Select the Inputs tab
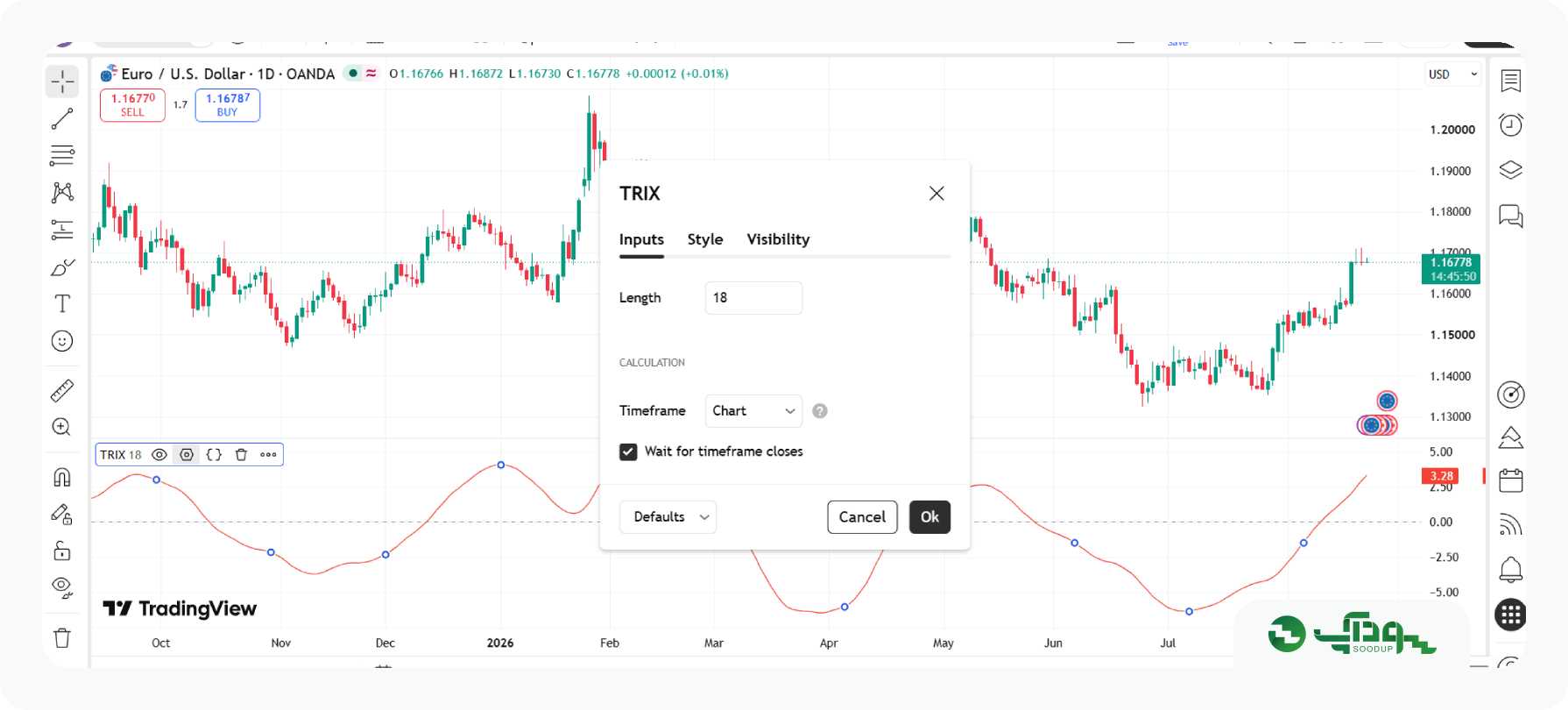This screenshot has height=710, width=1568. (641, 239)
